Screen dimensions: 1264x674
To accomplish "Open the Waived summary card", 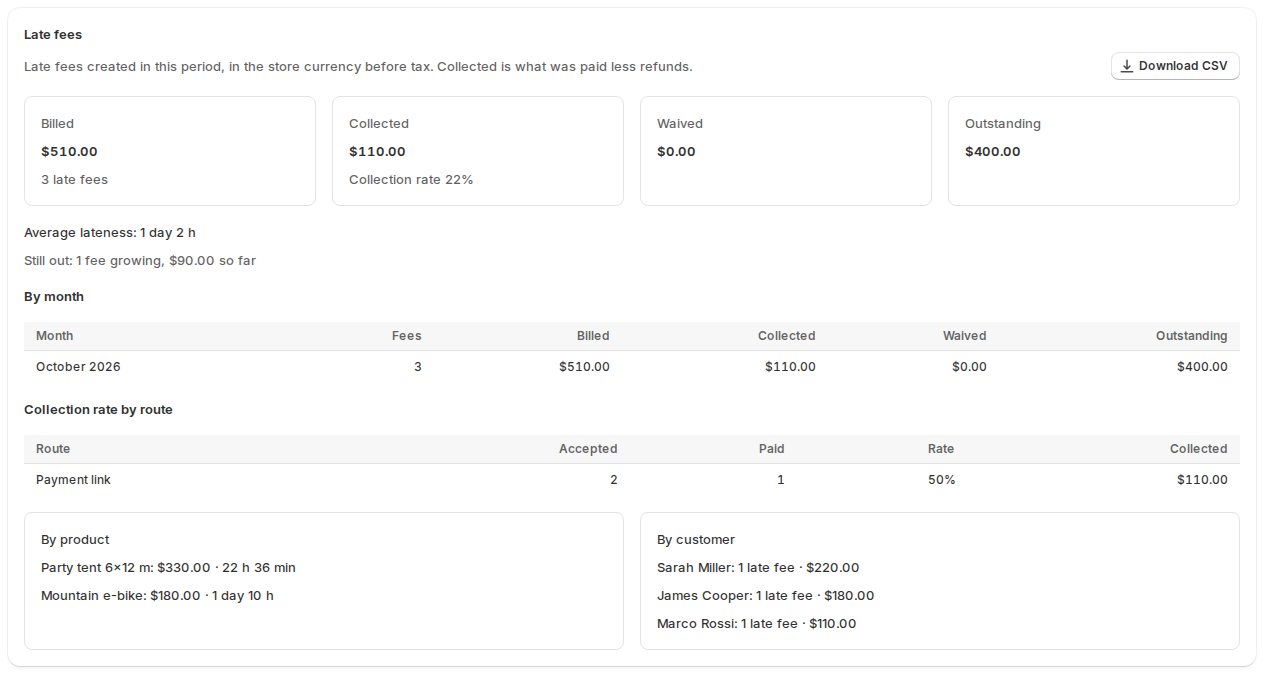I will point(786,151).
